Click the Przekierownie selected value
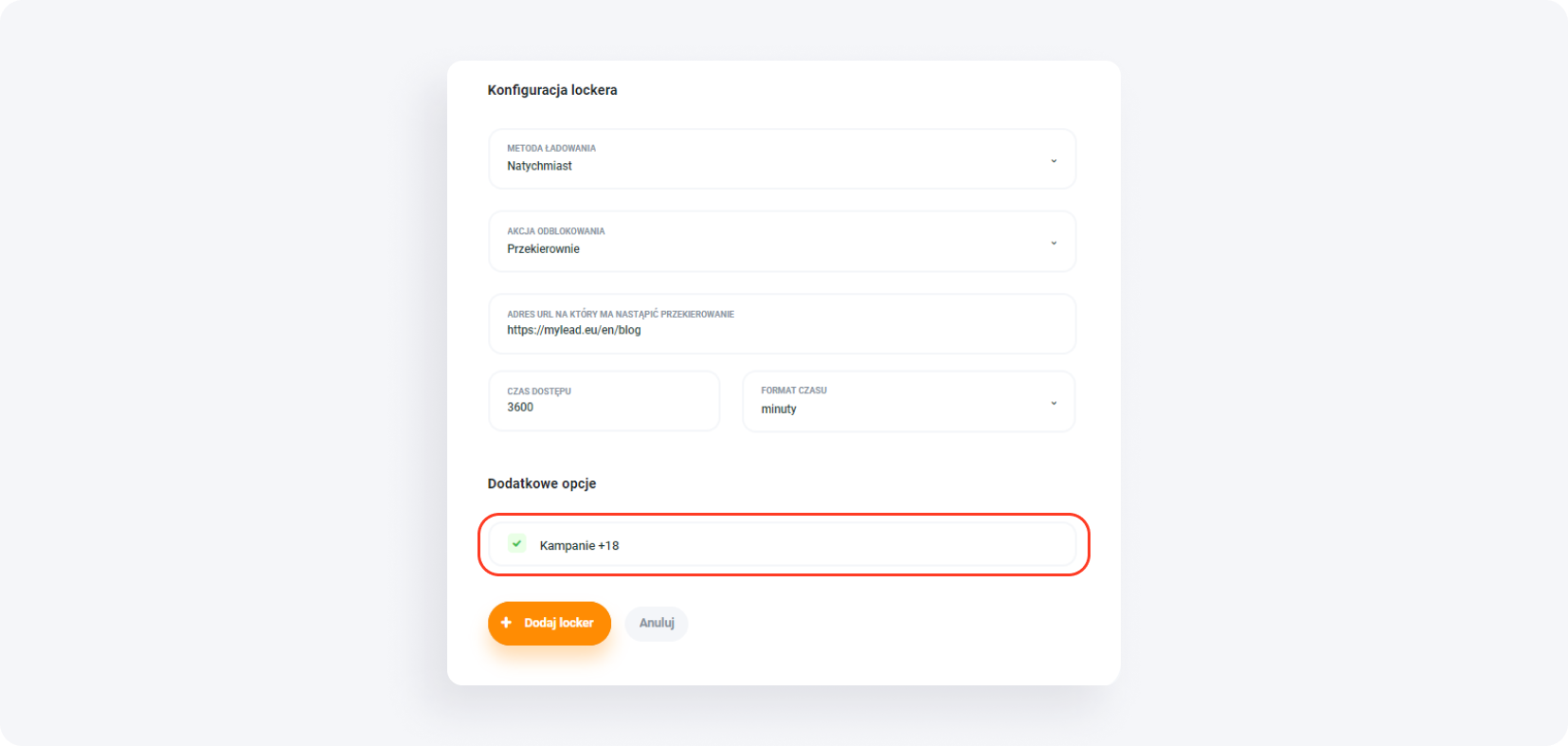 (x=543, y=249)
